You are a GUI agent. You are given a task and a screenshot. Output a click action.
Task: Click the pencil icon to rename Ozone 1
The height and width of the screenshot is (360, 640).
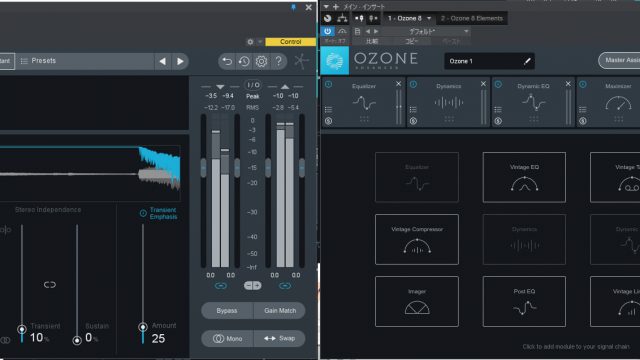point(527,61)
